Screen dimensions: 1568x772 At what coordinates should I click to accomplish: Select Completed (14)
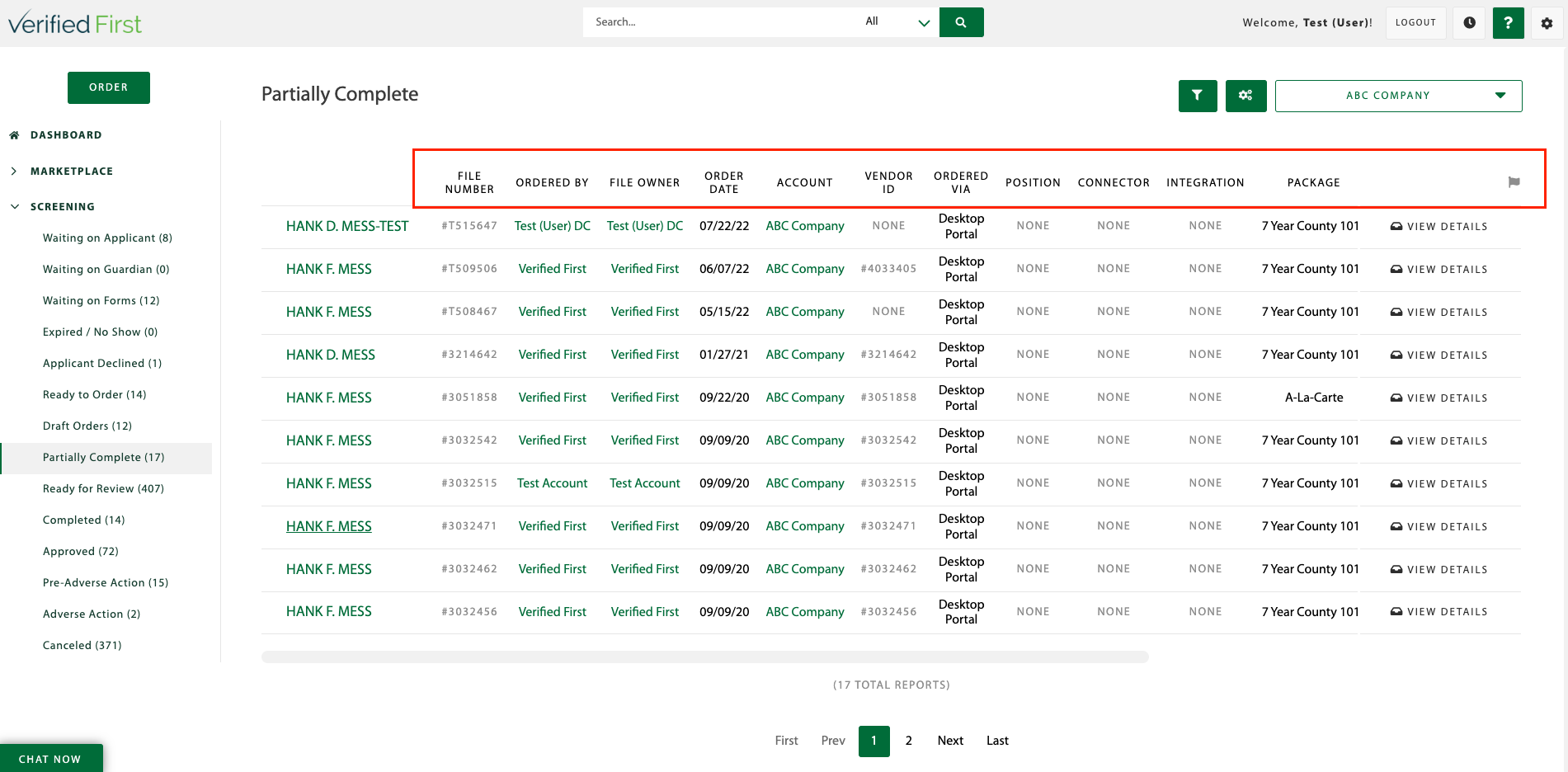[x=83, y=520]
